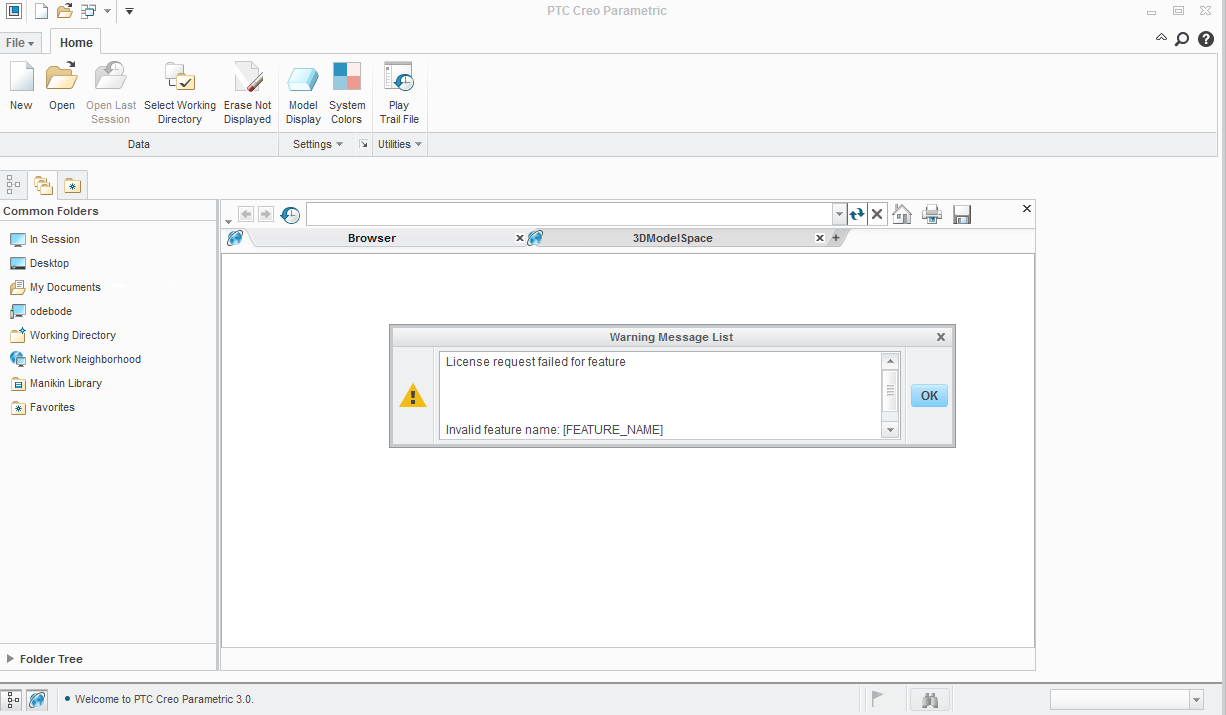Click the browser Back arrow

coord(246,214)
